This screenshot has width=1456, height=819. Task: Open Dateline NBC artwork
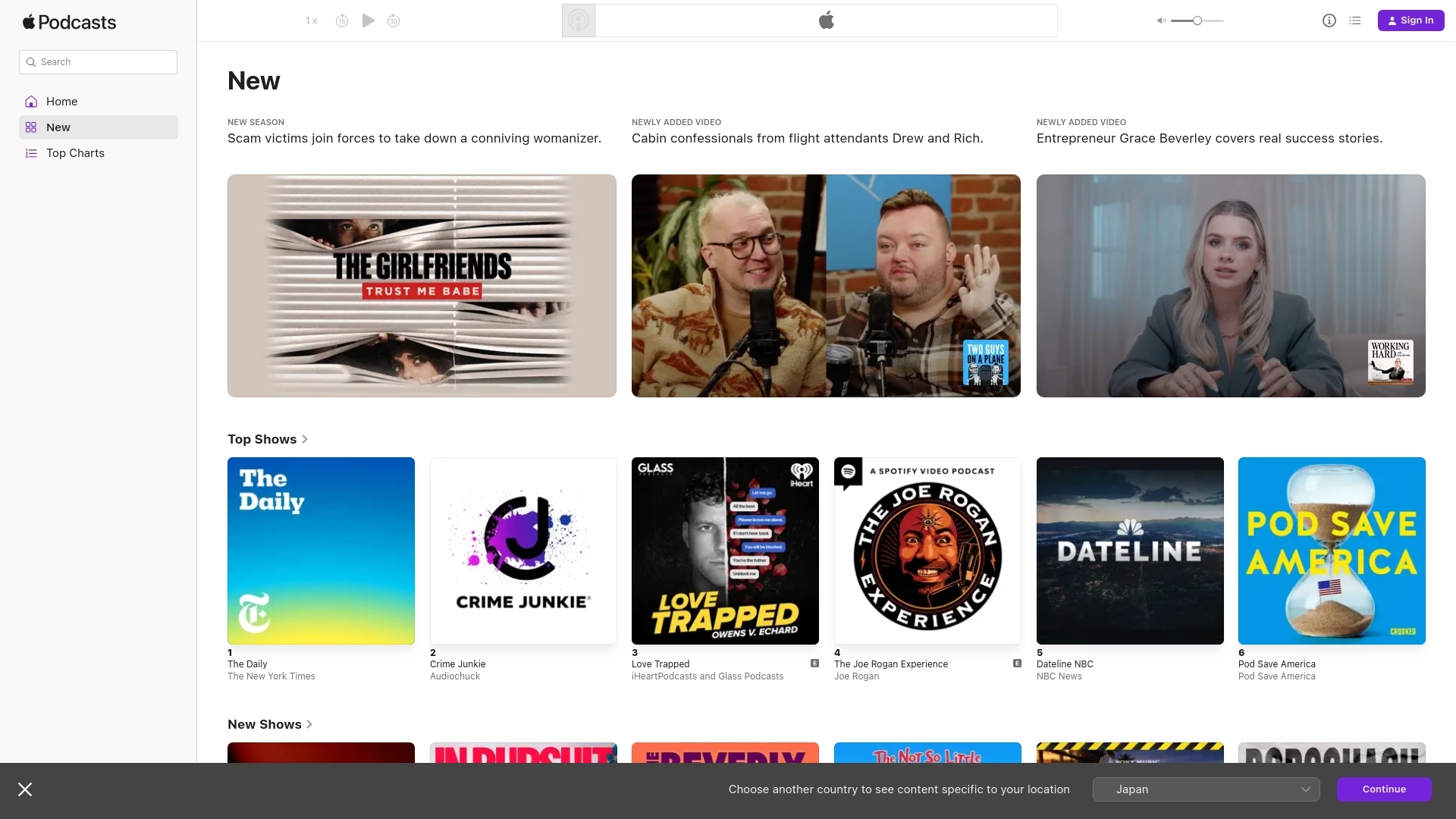point(1130,551)
